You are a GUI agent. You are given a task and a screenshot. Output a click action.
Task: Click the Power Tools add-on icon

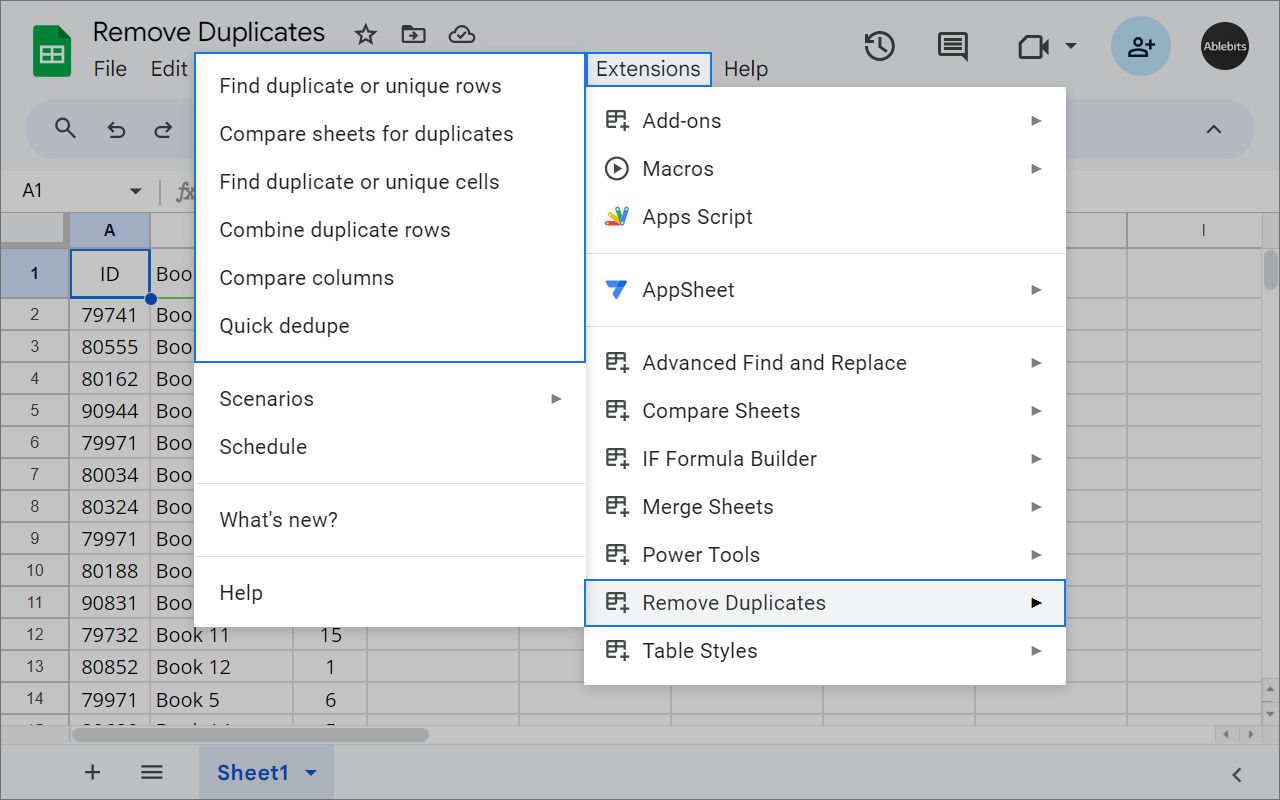(x=617, y=555)
